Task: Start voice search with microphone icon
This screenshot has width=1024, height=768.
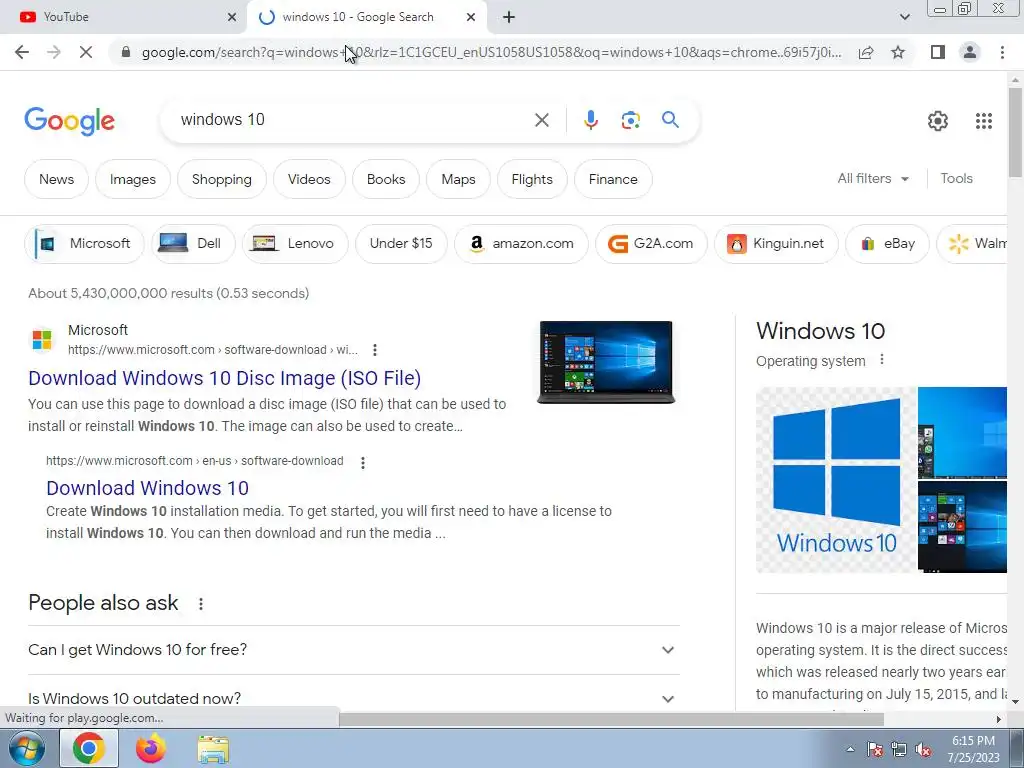Action: click(x=590, y=120)
